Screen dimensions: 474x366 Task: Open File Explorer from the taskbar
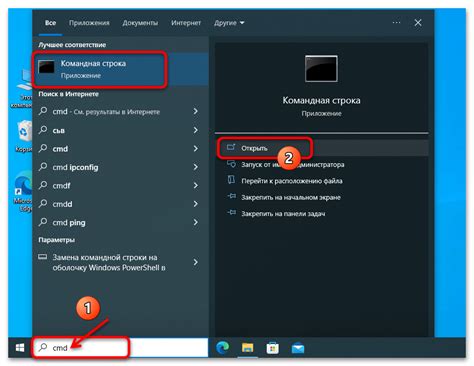coord(247,348)
